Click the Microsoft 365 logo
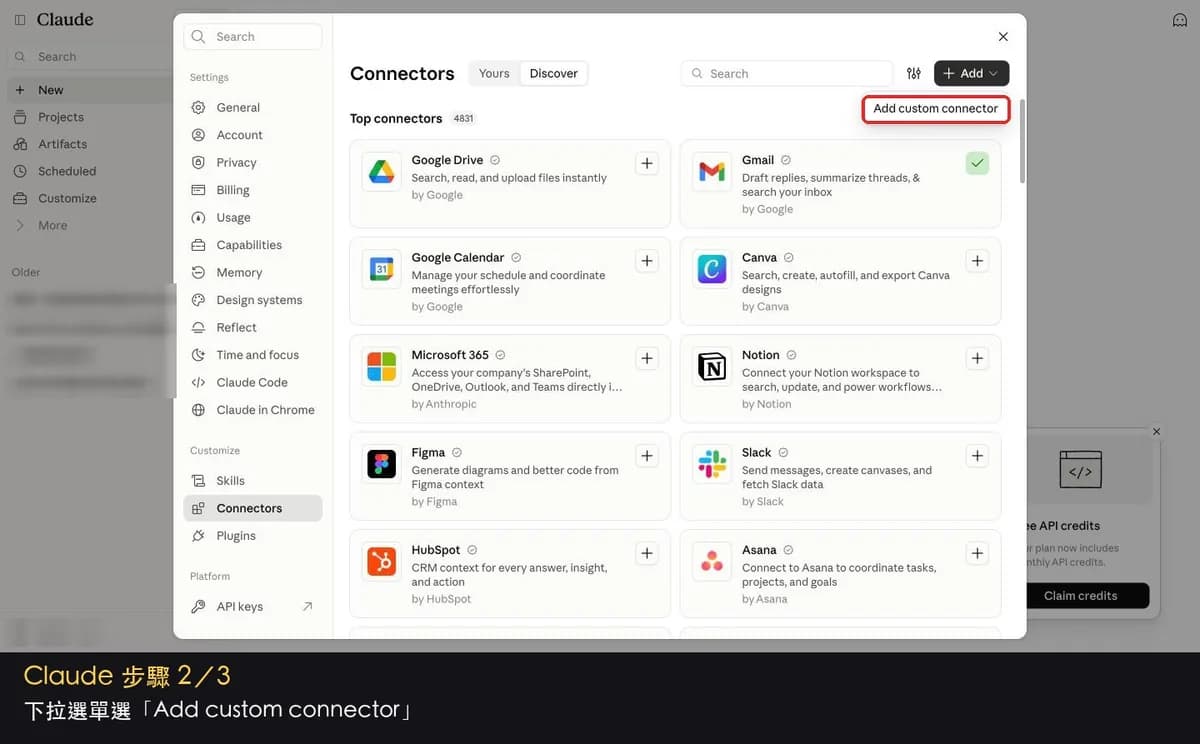Image resolution: width=1200 pixels, height=744 pixels. (381, 367)
